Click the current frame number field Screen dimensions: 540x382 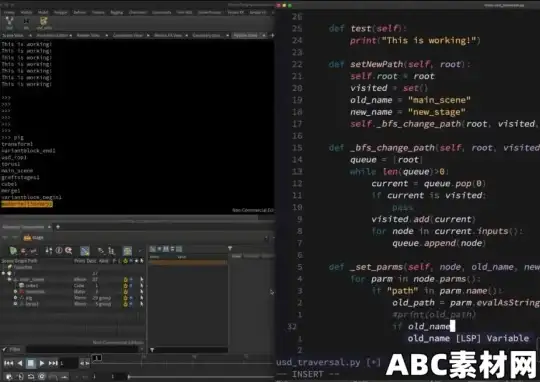69,363
